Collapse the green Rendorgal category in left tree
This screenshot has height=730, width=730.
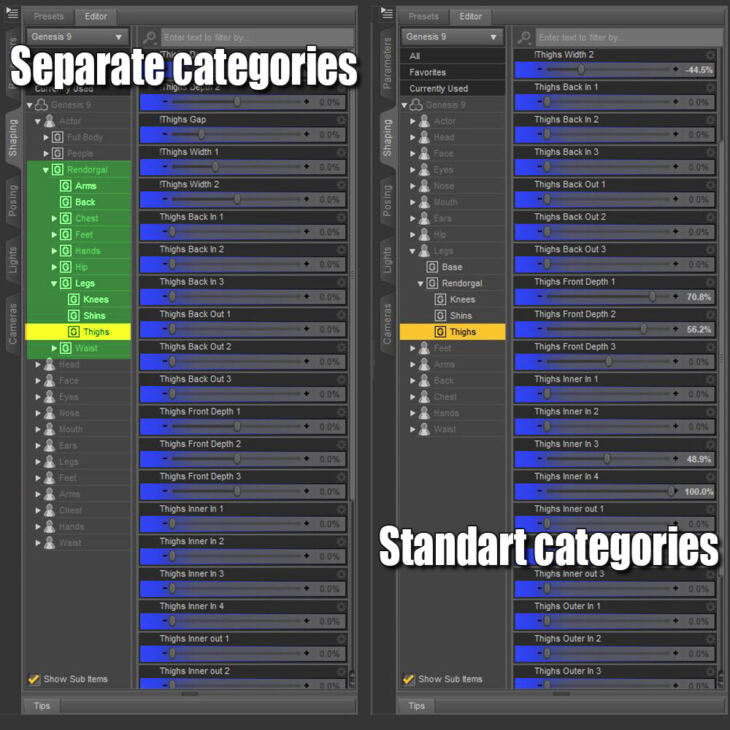(x=46, y=170)
